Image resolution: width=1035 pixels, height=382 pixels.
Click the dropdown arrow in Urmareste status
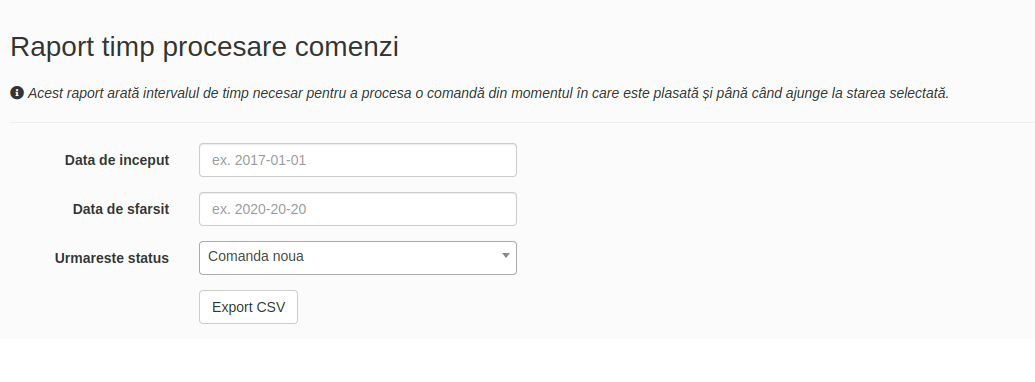coord(506,256)
